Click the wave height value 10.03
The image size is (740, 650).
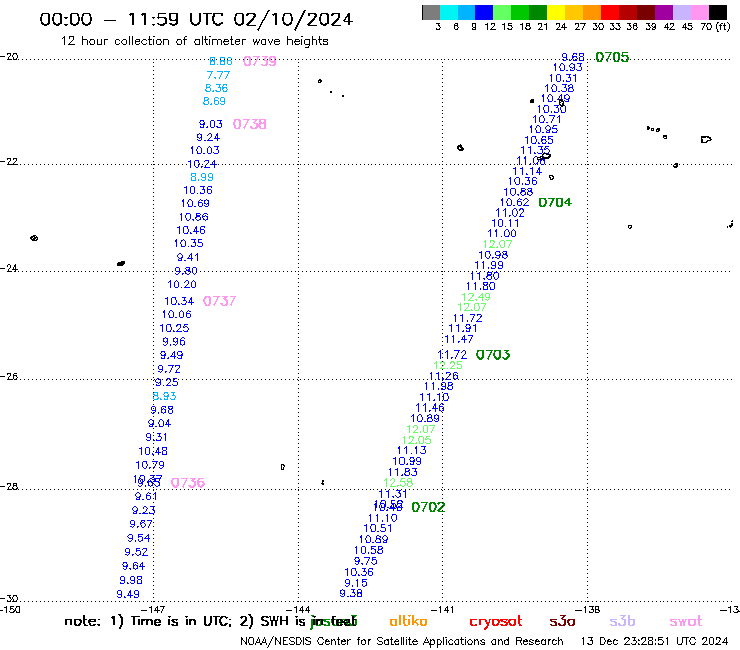coord(205,151)
